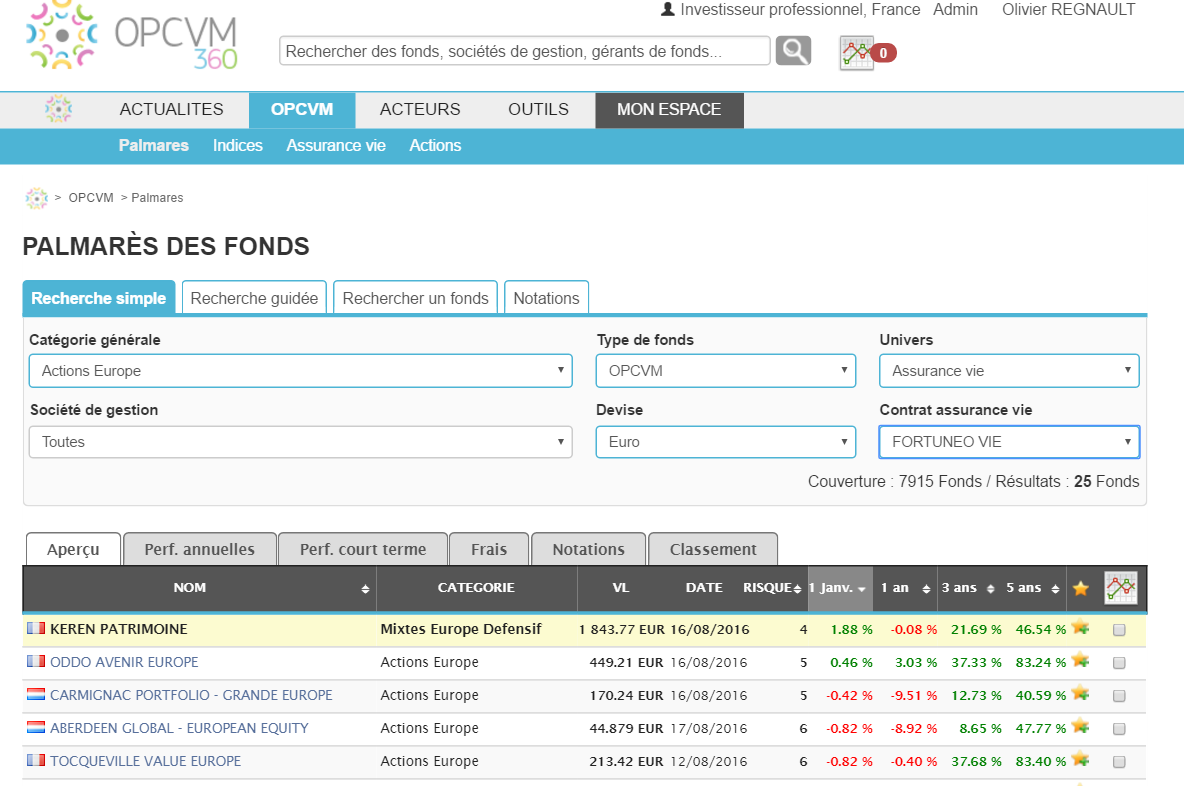
Task: Click French flag beside TOCQUEVILLE VALUE EUROPE
Action: pyautogui.click(x=36, y=760)
